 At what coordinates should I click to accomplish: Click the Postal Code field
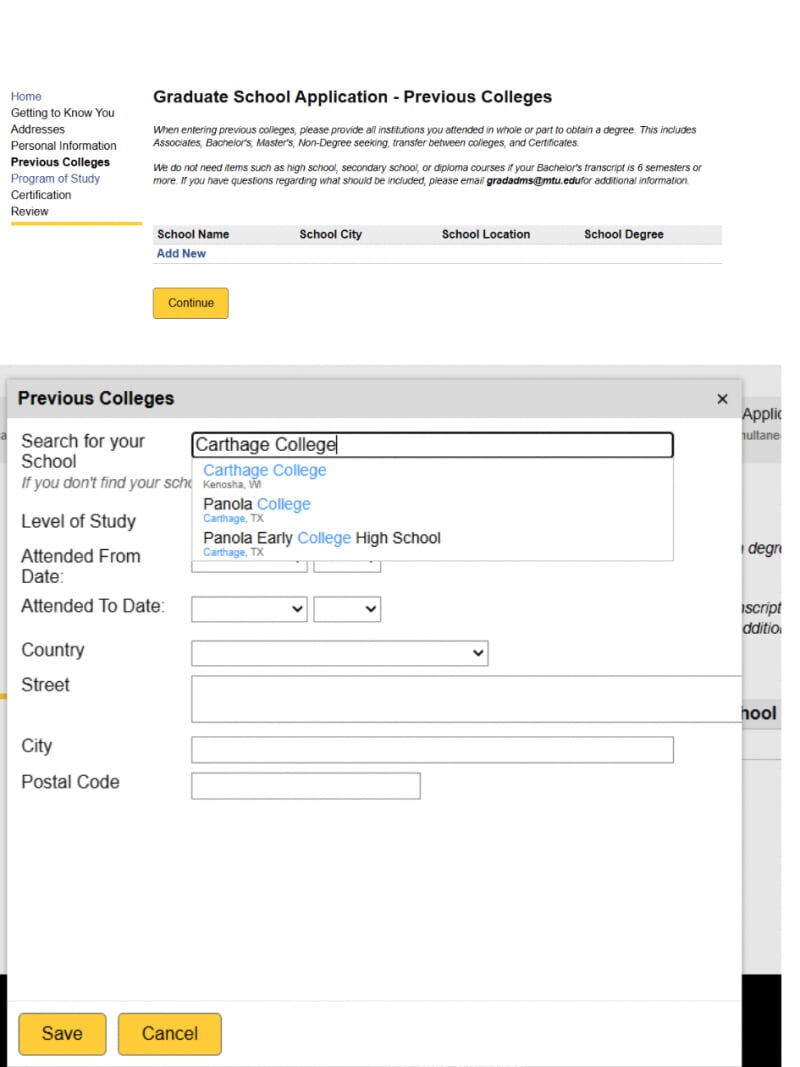tap(305, 786)
